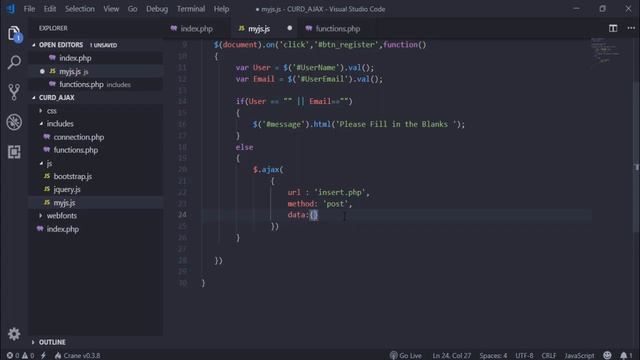
Task: Open the Source Control view
Action: [x=14, y=92]
